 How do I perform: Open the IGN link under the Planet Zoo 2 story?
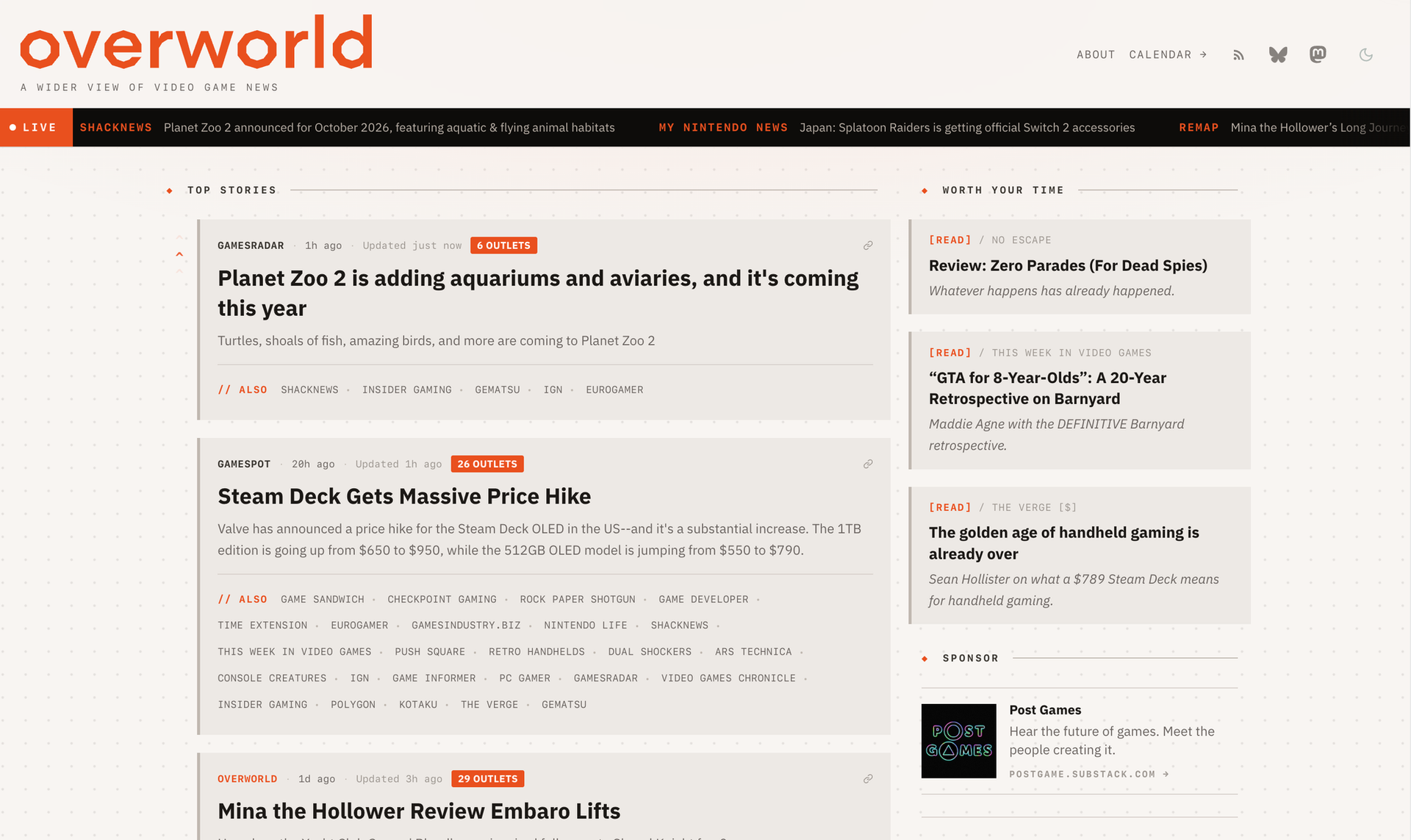[x=553, y=390]
